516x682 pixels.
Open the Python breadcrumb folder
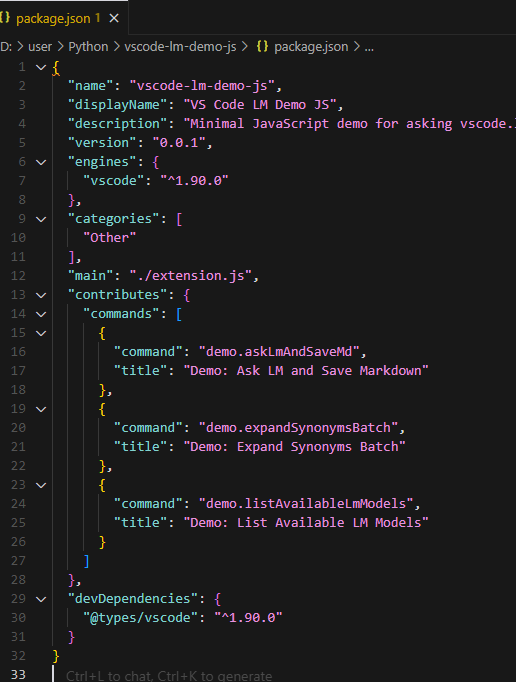coord(88,47)
